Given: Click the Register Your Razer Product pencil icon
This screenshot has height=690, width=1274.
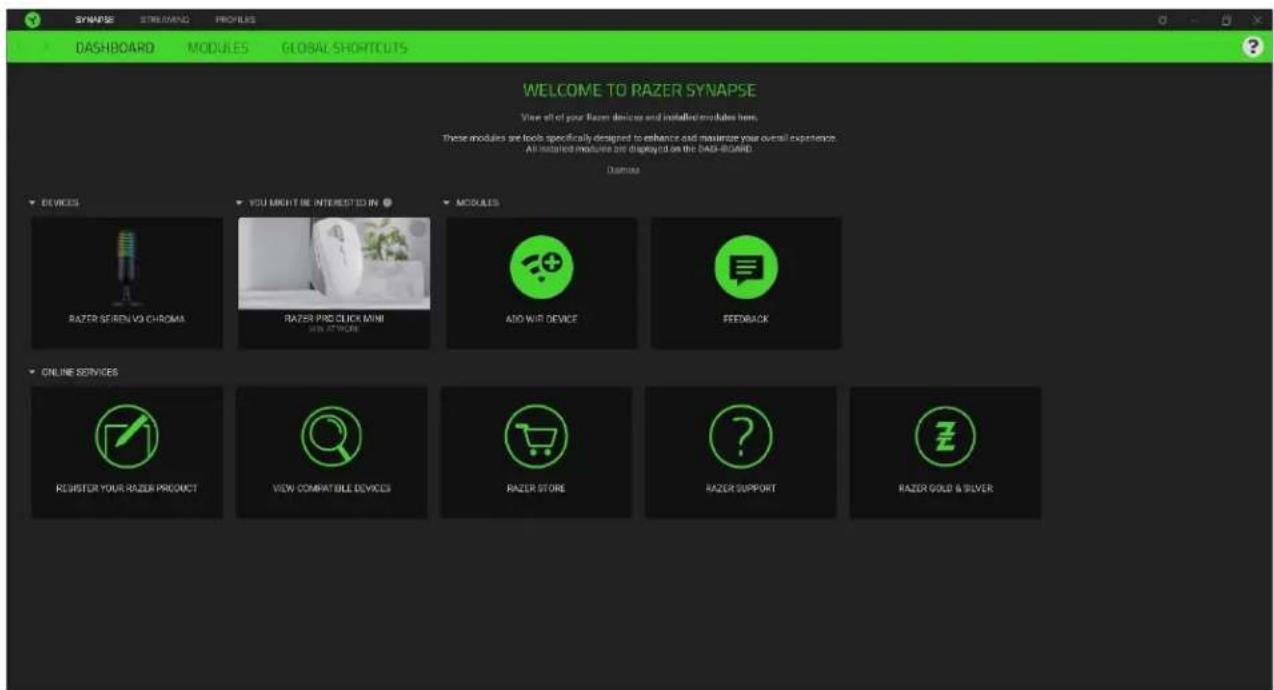Looking at the screenshot, I should coord(127,438).
